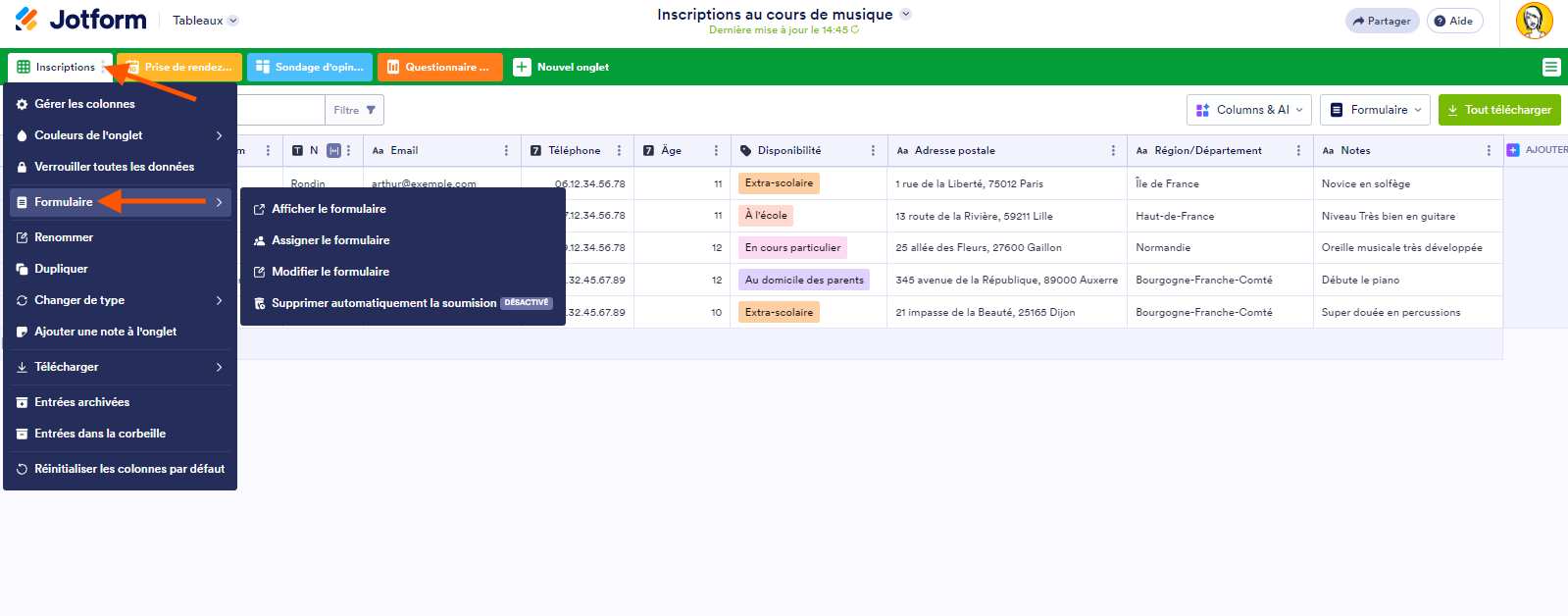Click the Haut-de-France cell
1568x616 pixels.
[1220, 216]
